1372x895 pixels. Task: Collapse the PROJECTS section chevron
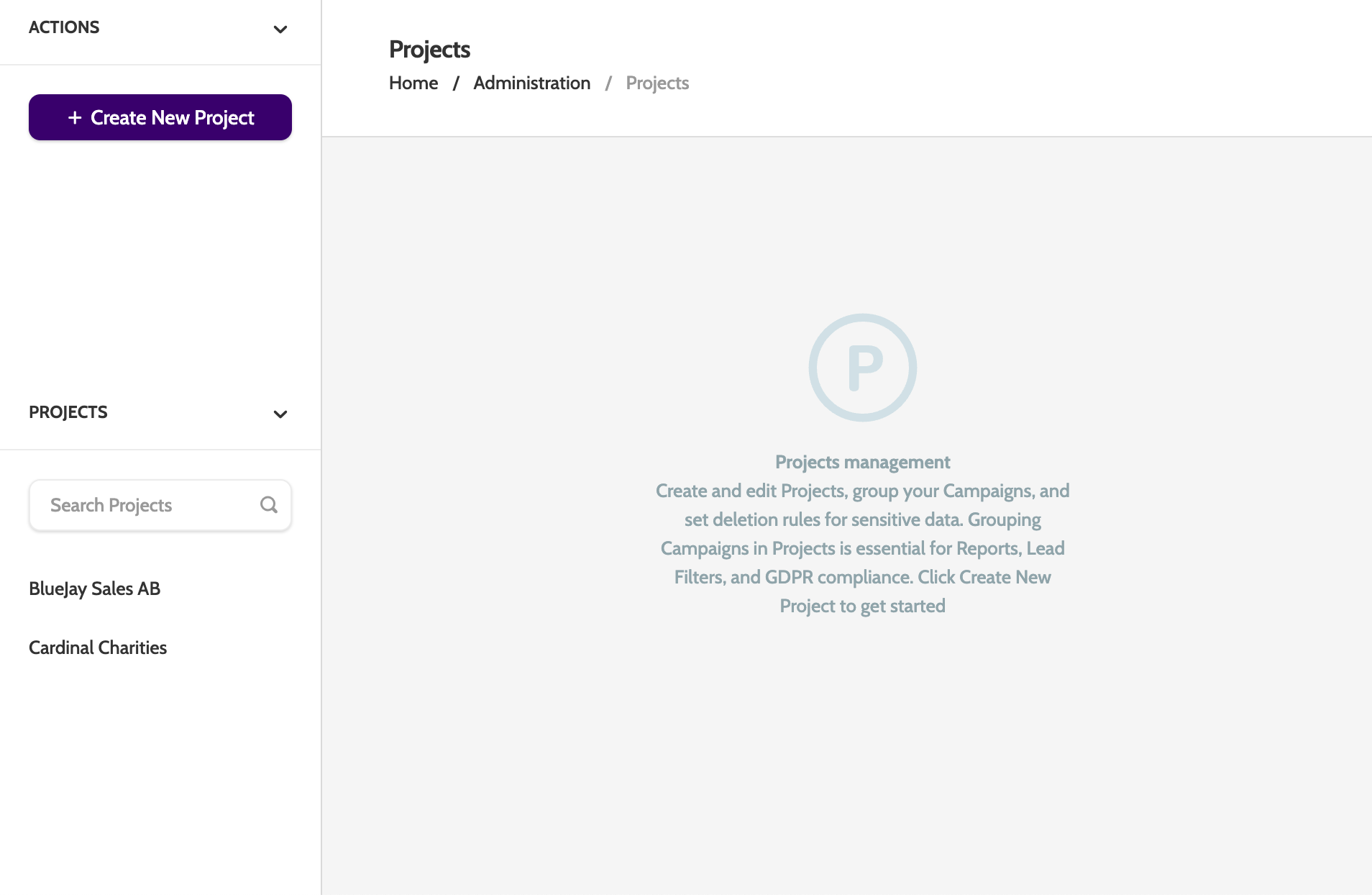point(280,414)
